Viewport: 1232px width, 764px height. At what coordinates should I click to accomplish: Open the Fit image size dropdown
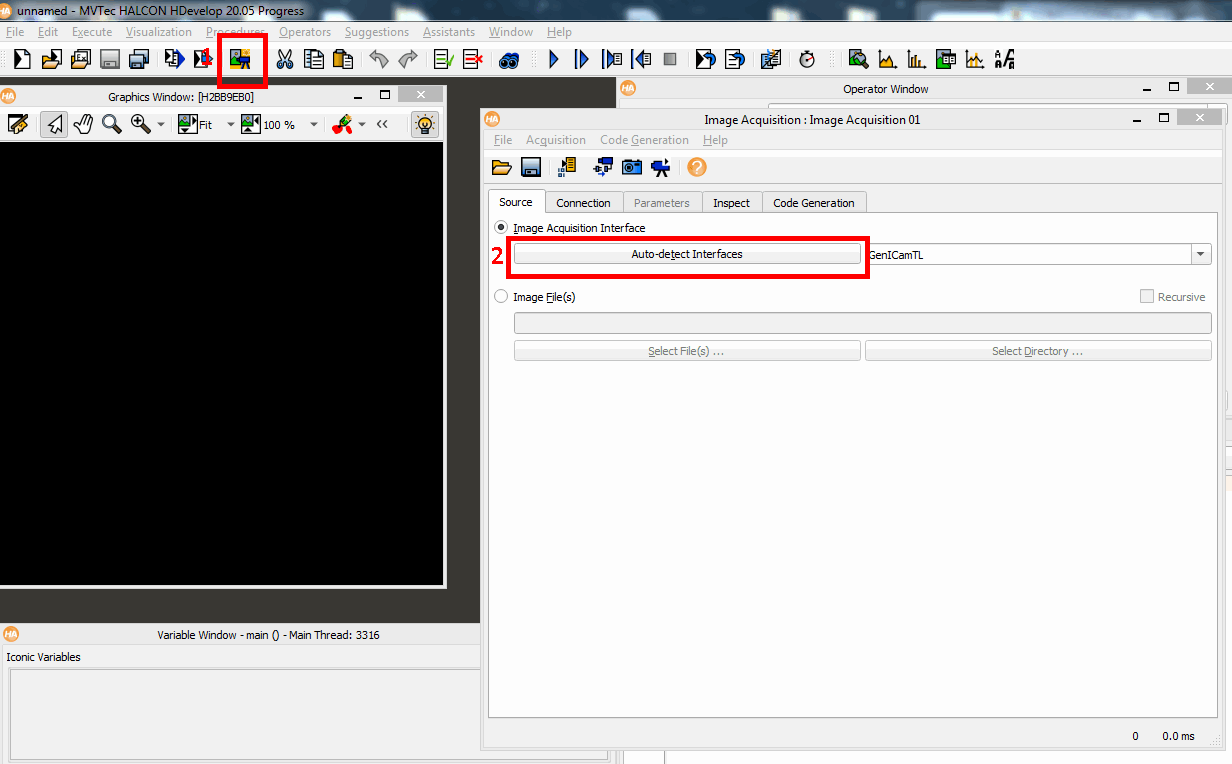[230, 125]
